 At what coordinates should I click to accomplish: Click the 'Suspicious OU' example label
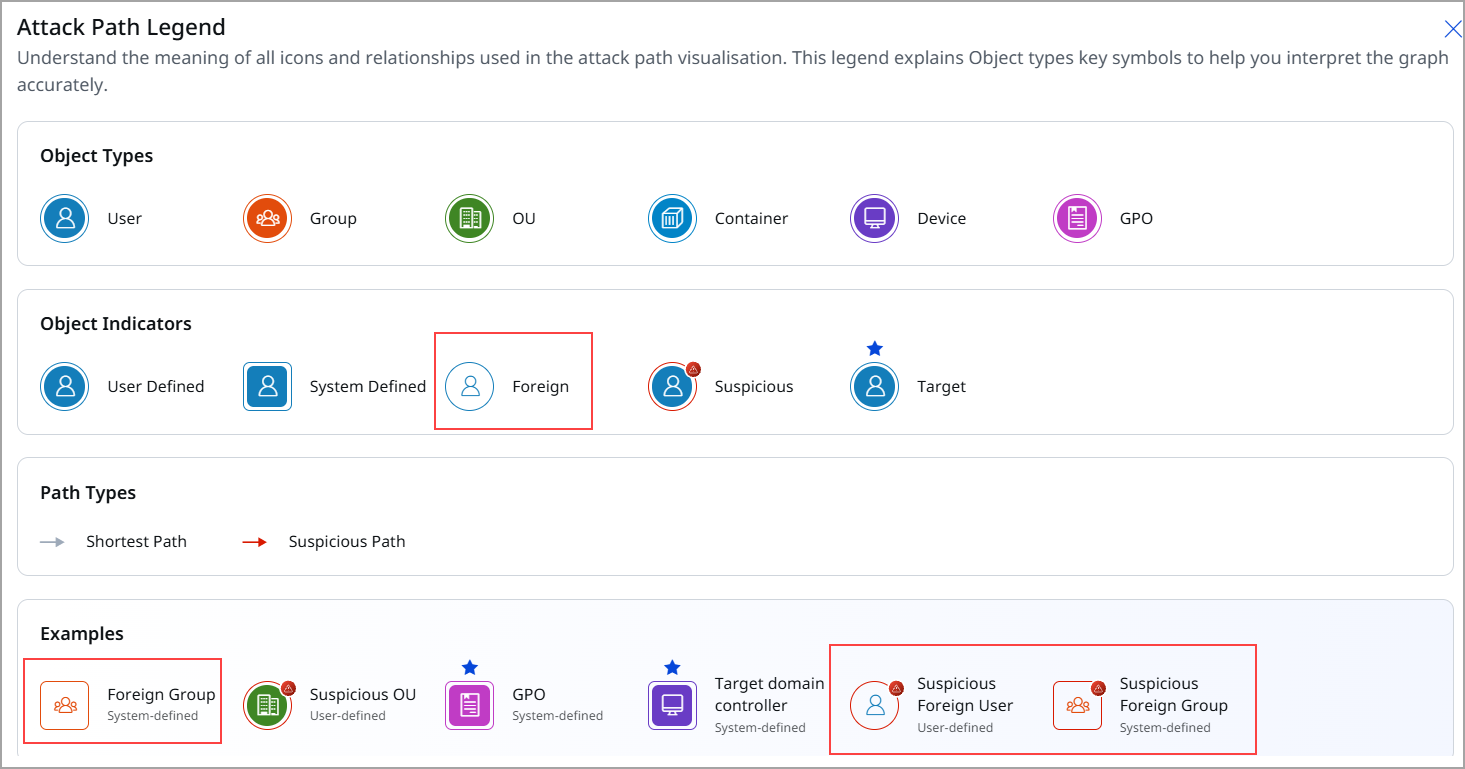363,695
